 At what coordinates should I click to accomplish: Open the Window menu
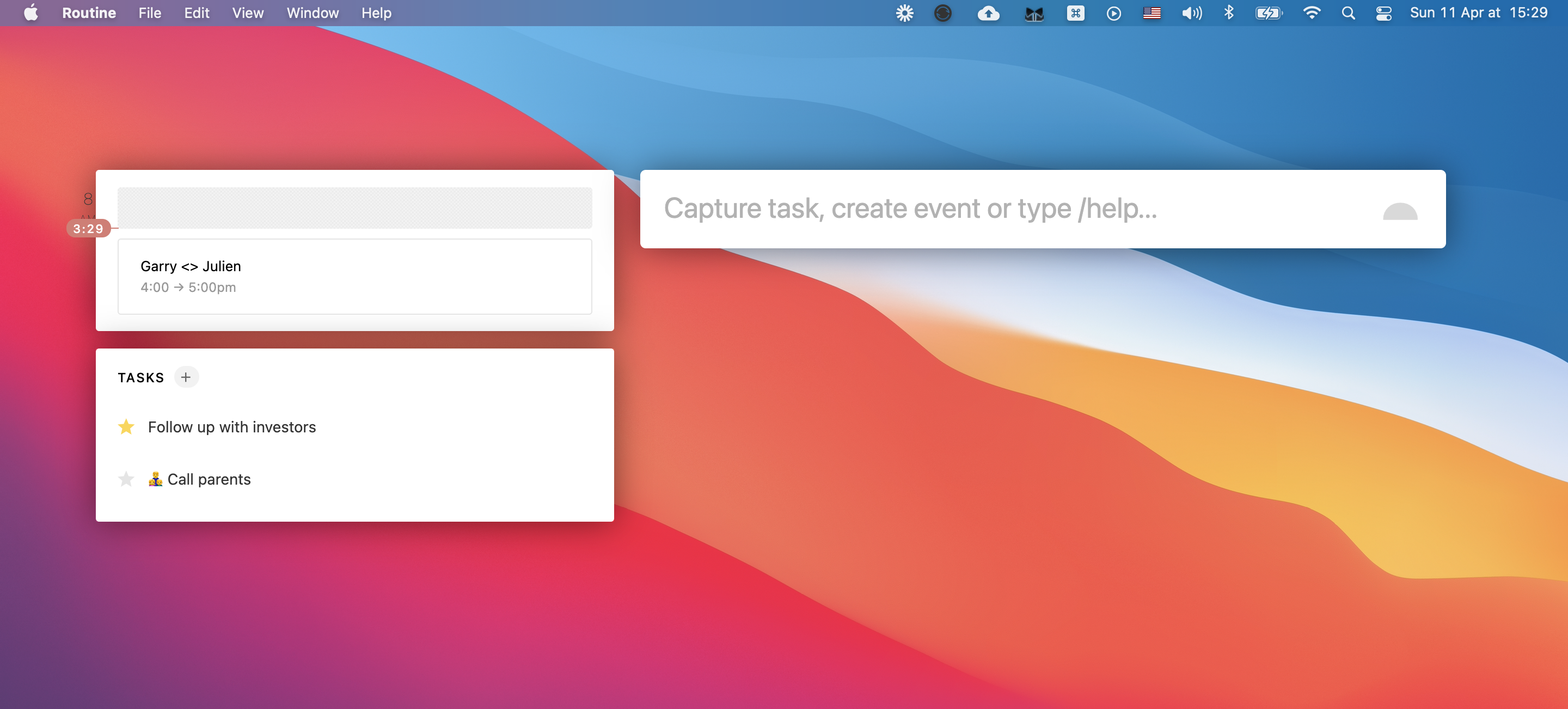[313, 13]
